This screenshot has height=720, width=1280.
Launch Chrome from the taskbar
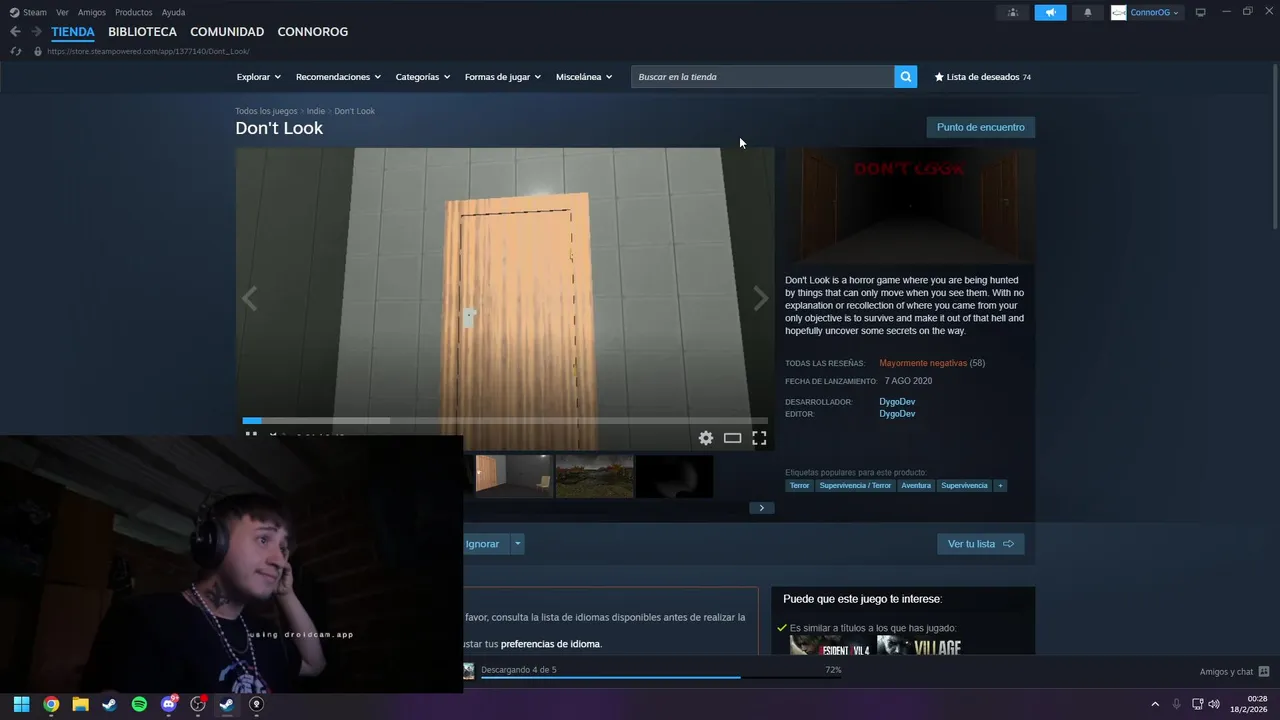tap(51, 704)
